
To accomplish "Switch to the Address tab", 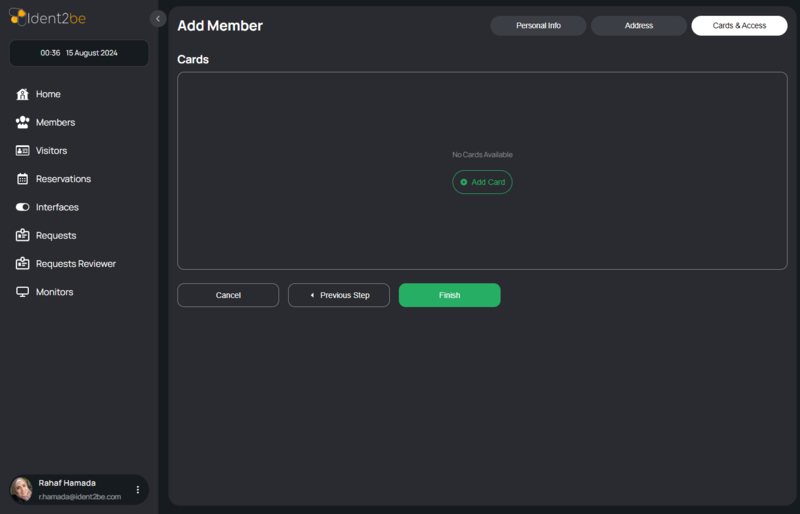I will click(639, 26).
